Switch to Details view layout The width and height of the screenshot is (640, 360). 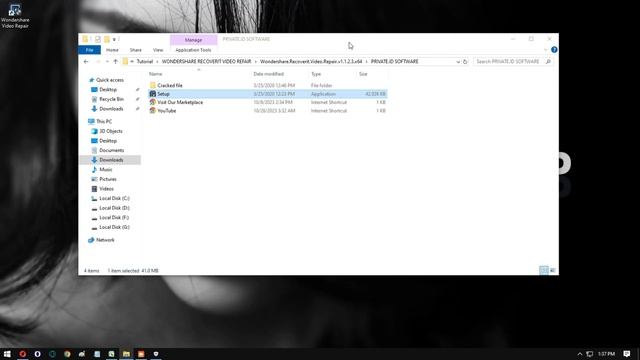click(x=544, y=270)
